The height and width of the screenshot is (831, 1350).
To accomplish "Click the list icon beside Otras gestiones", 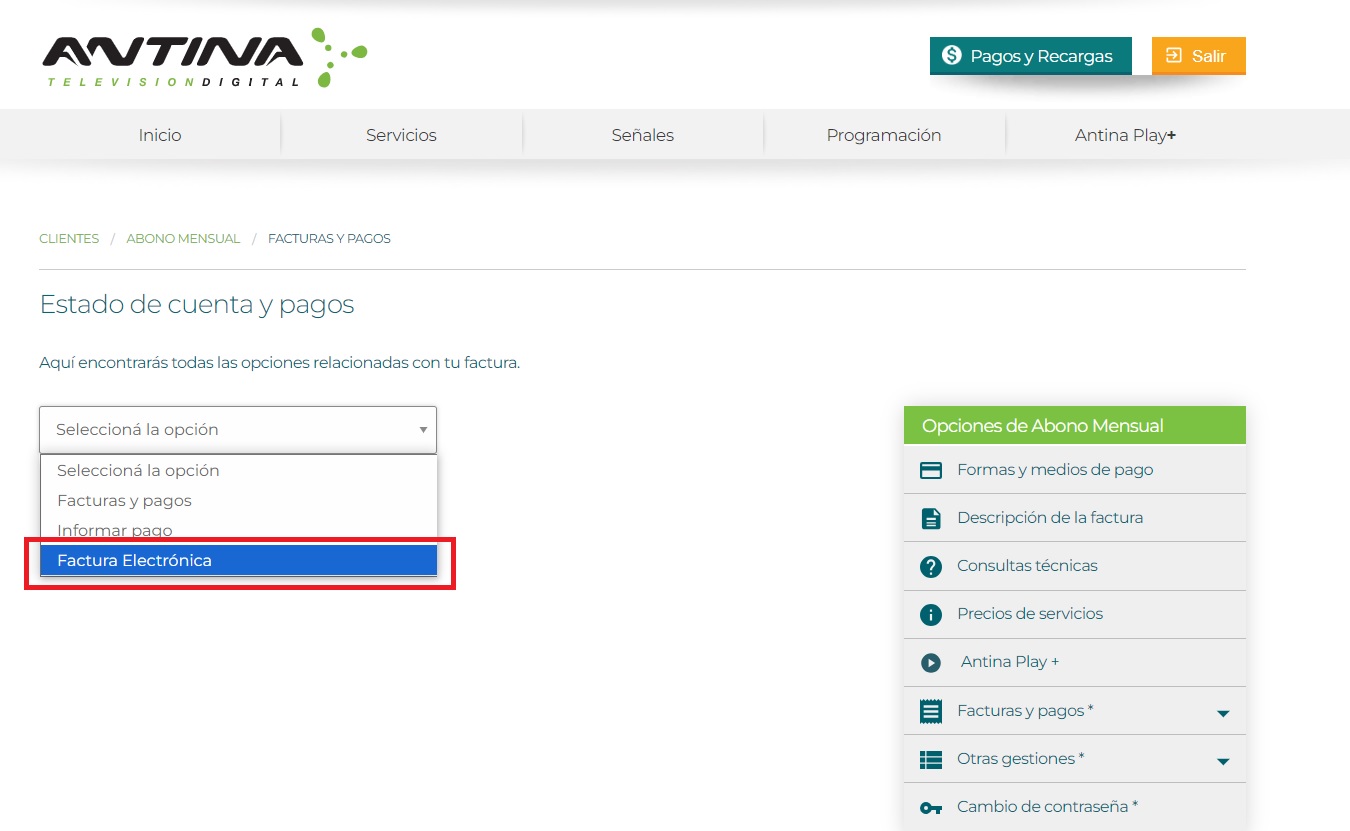I will coord(931,759).
